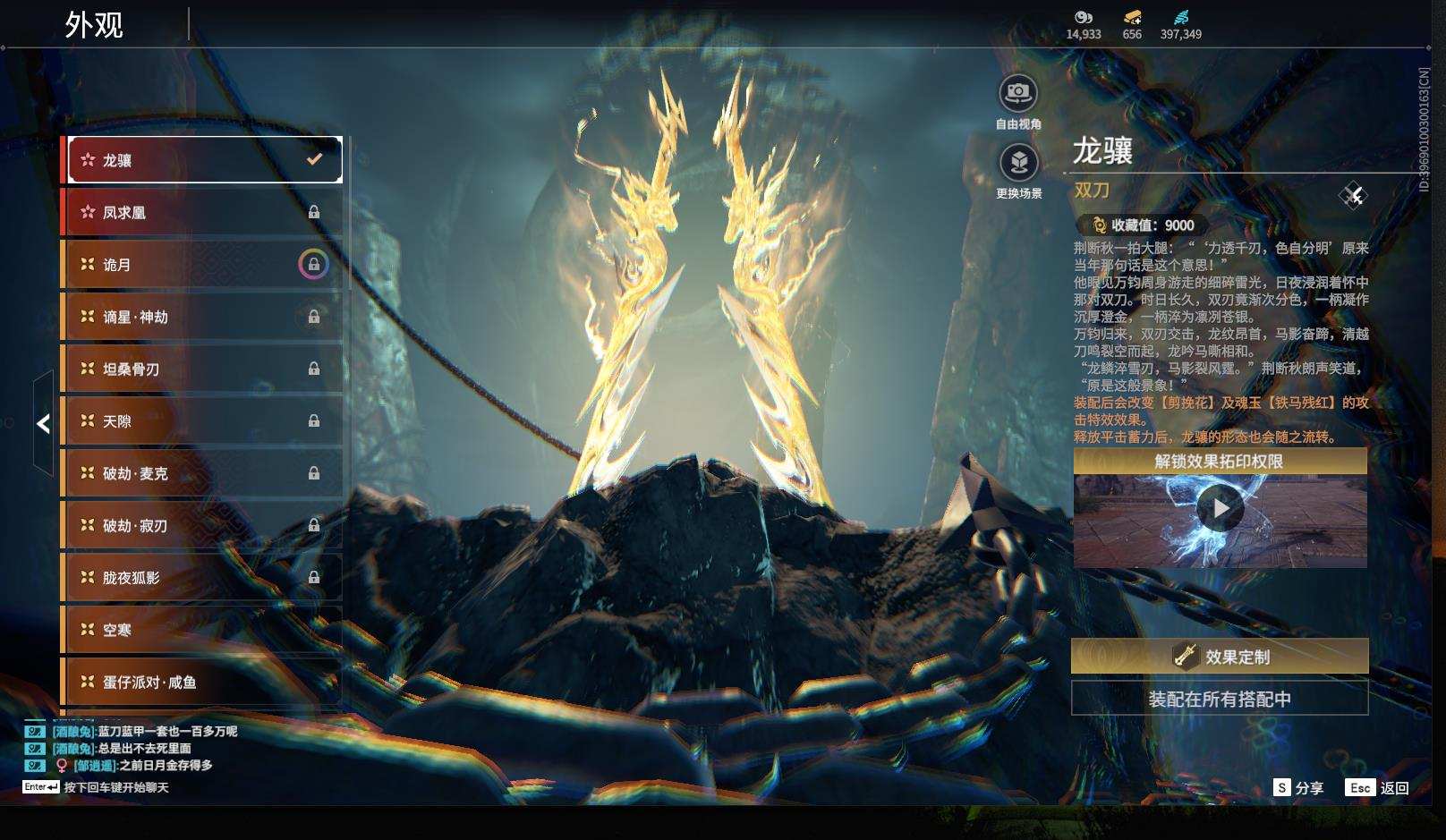The image size is (1446, 840).
Task: Collapse the skin list with left arrow
Action: tap(43, 423)
